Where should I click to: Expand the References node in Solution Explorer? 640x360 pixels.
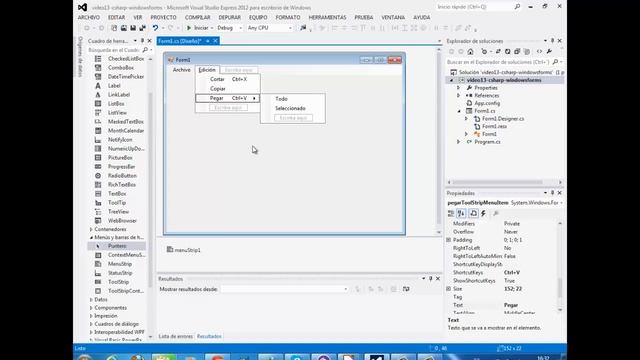pos(459,96)
